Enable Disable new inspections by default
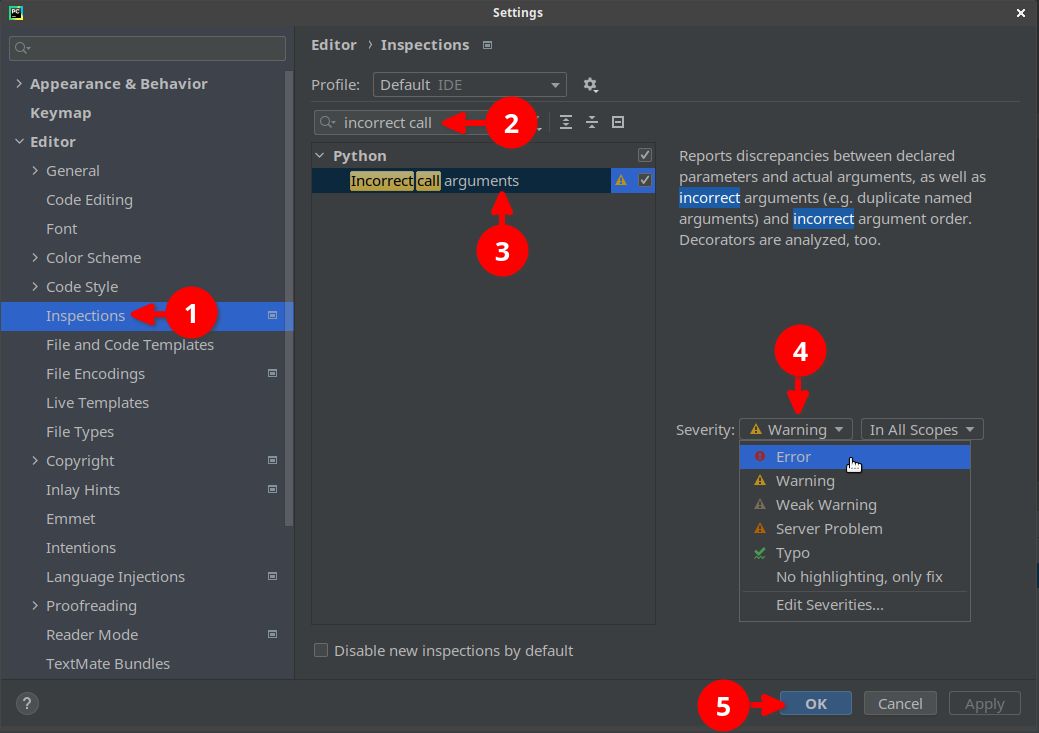The width and height of the screenshot is (1039, 733). (x=321, y=650)
